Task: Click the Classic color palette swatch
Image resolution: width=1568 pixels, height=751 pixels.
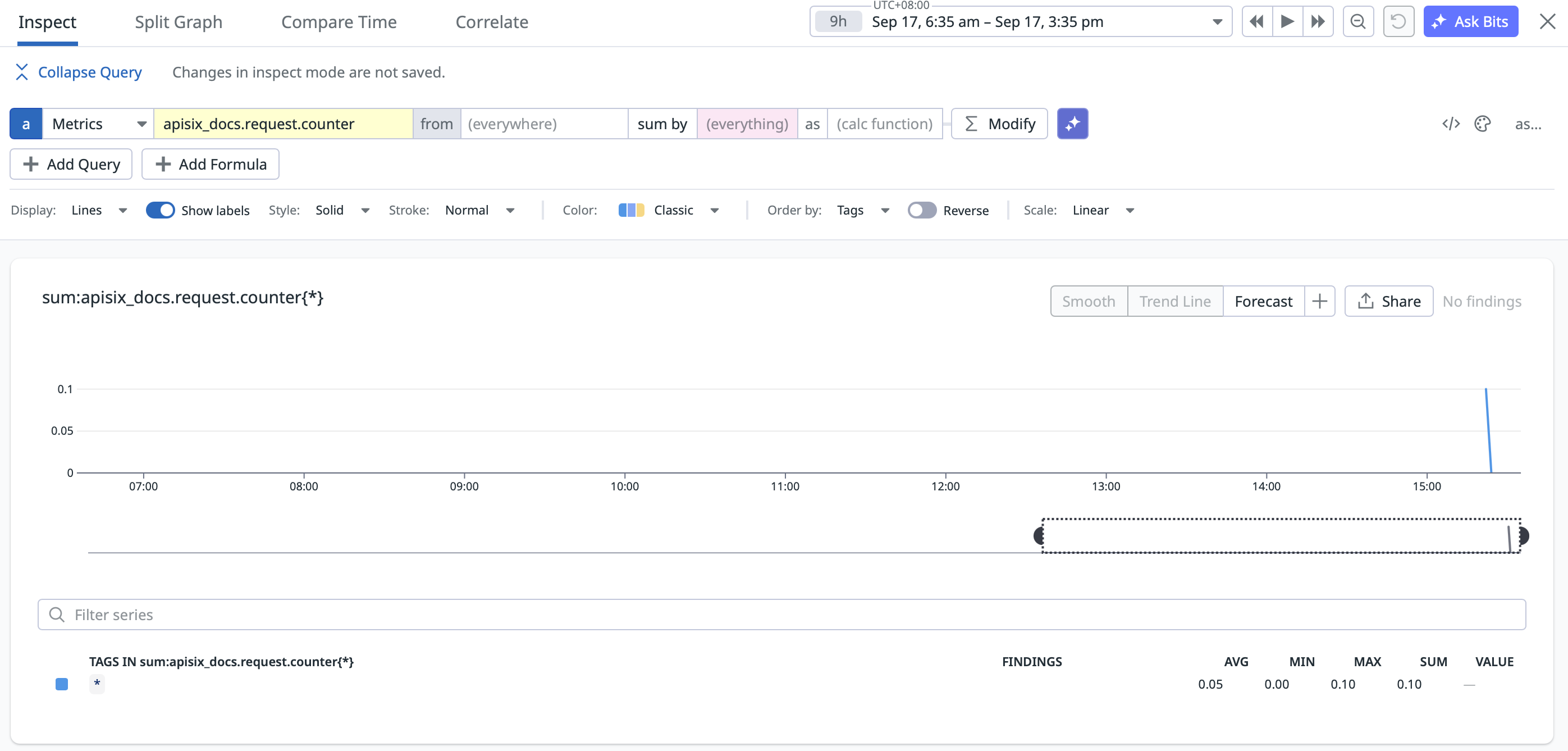Action: 630,210
